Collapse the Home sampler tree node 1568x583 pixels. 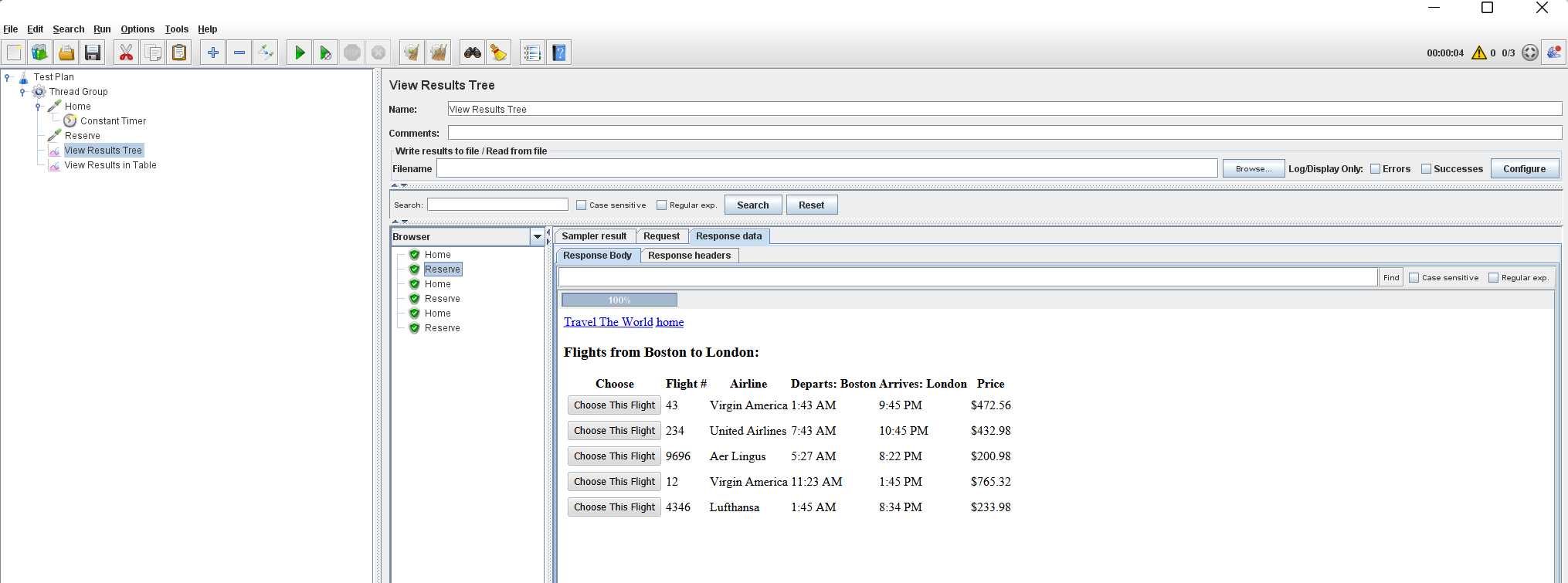(x=38, y=107)
